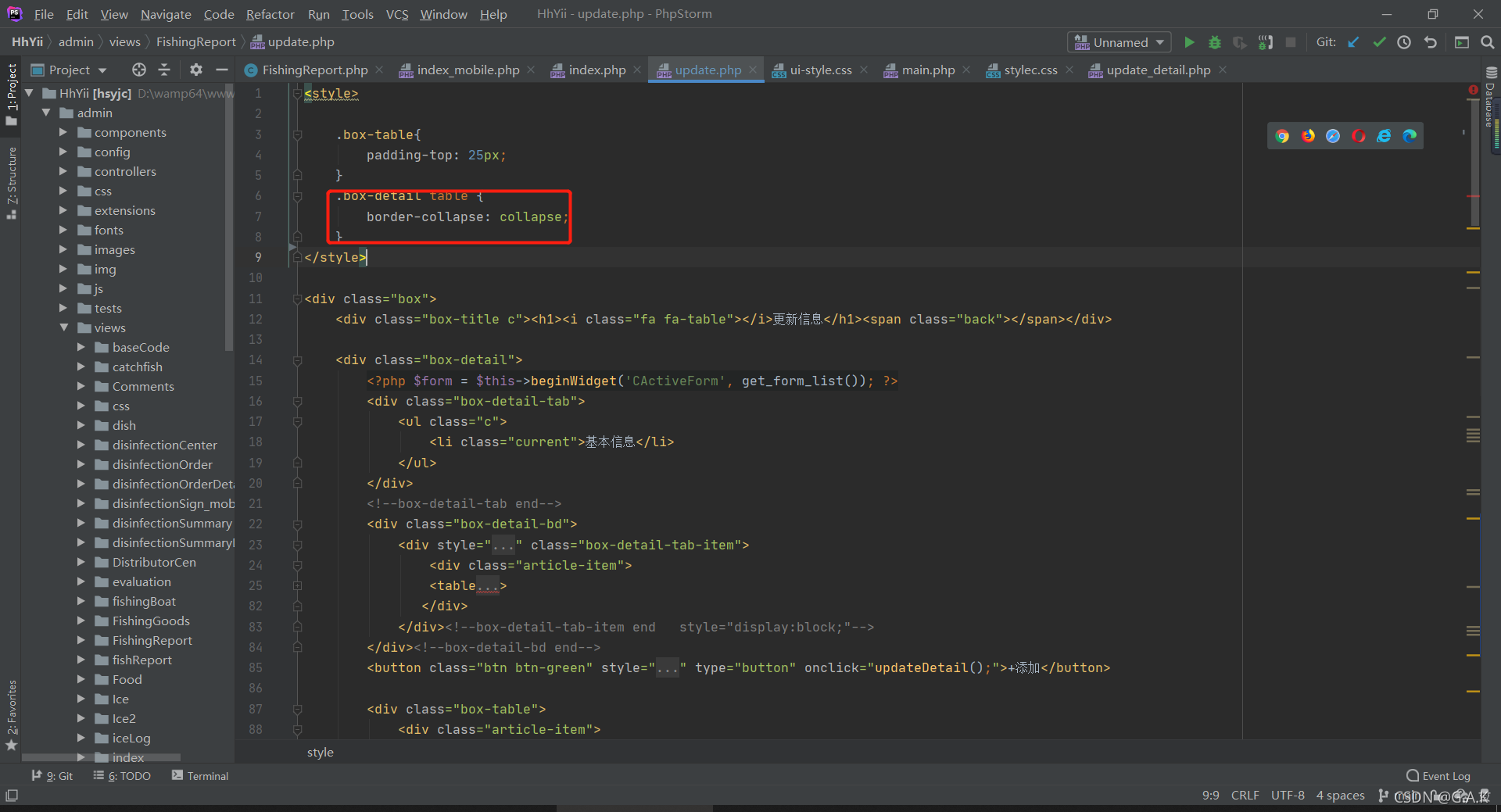Open the Refactor menu
Viewport: 1501px width, 812px height.
pyautogui.click(x=270, y=14)
